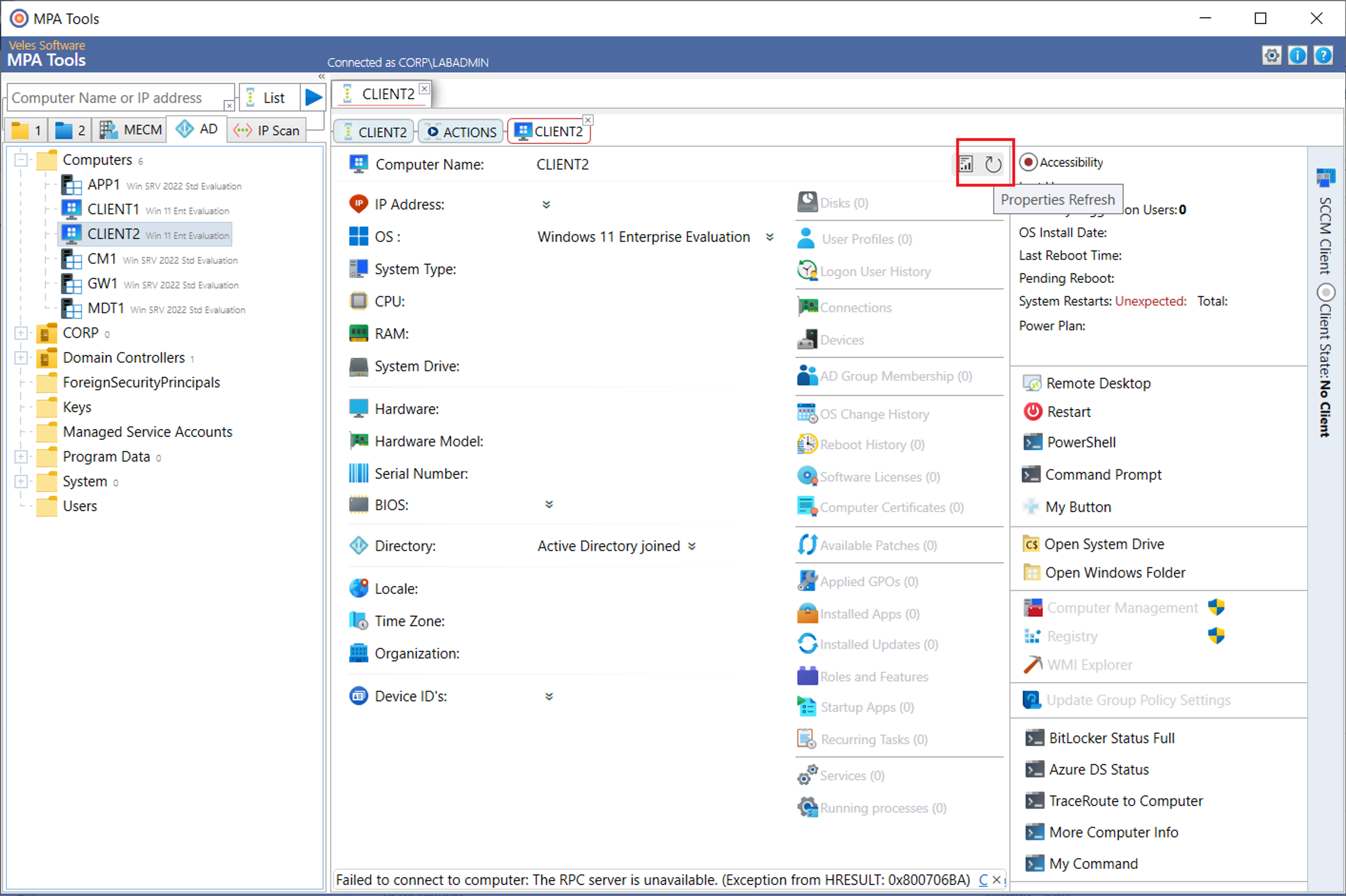Close the top CLIENT2 tab
The image size is (1346, 896).
tap(424, 89)
